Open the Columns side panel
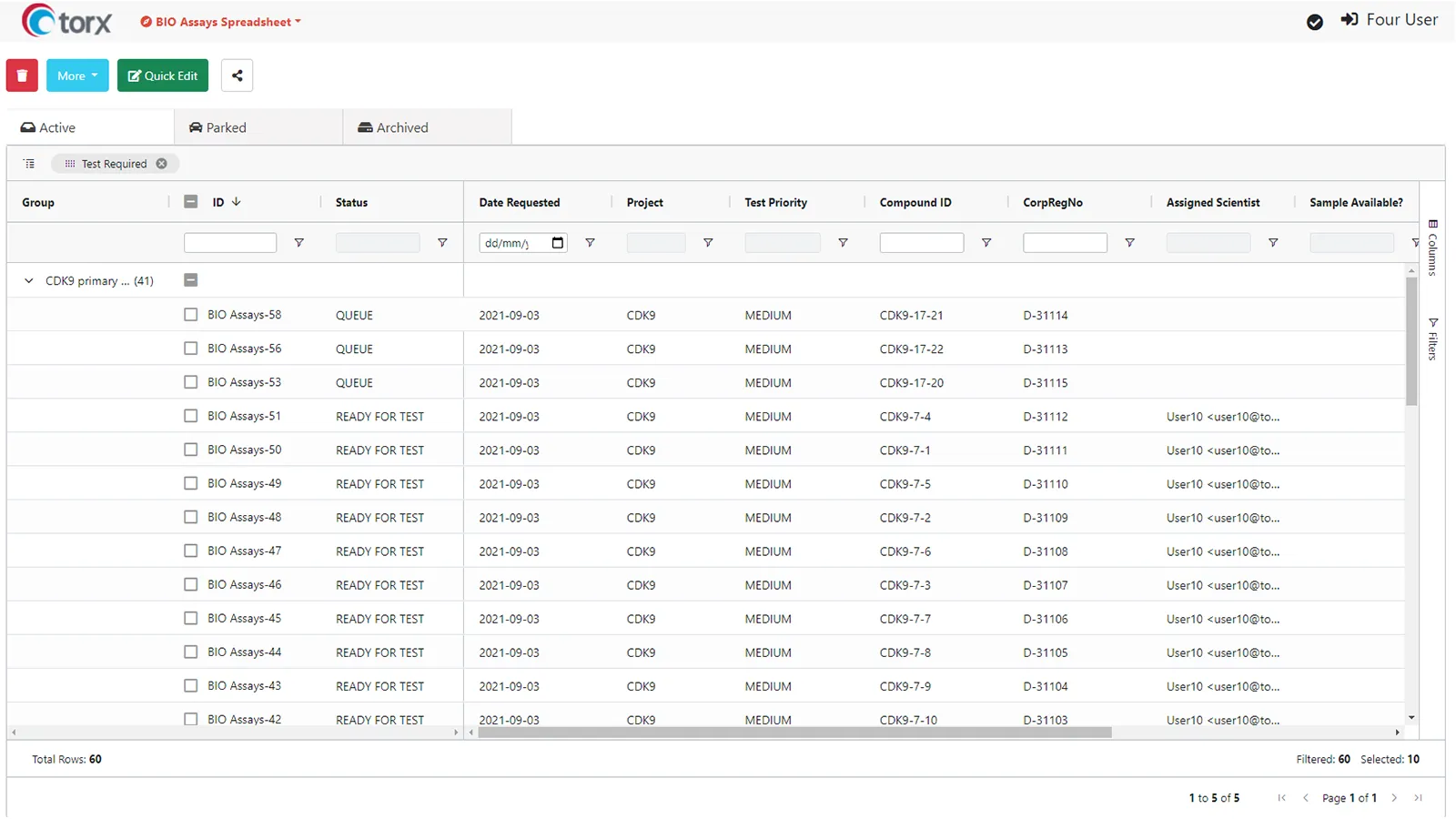Screen dimensions: 1456x819 pos(1432,248)
